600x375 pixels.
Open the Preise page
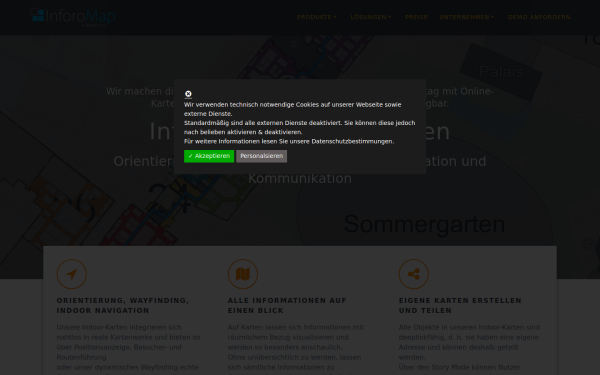(416, 17)
